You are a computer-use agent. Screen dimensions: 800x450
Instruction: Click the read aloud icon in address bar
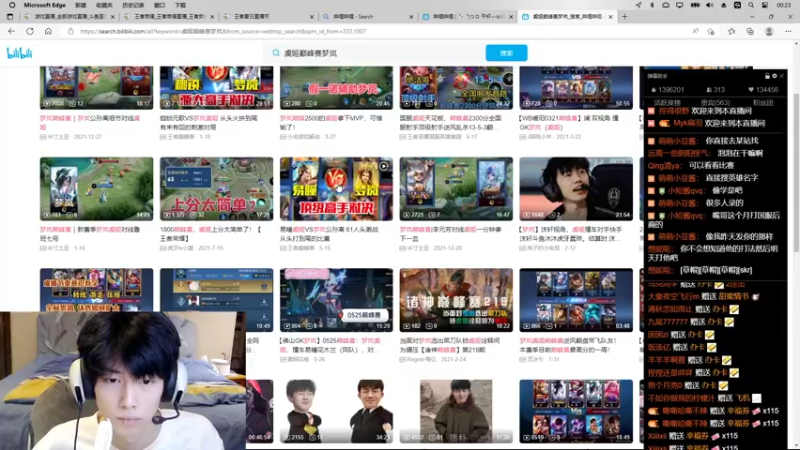tap(695, 31)
